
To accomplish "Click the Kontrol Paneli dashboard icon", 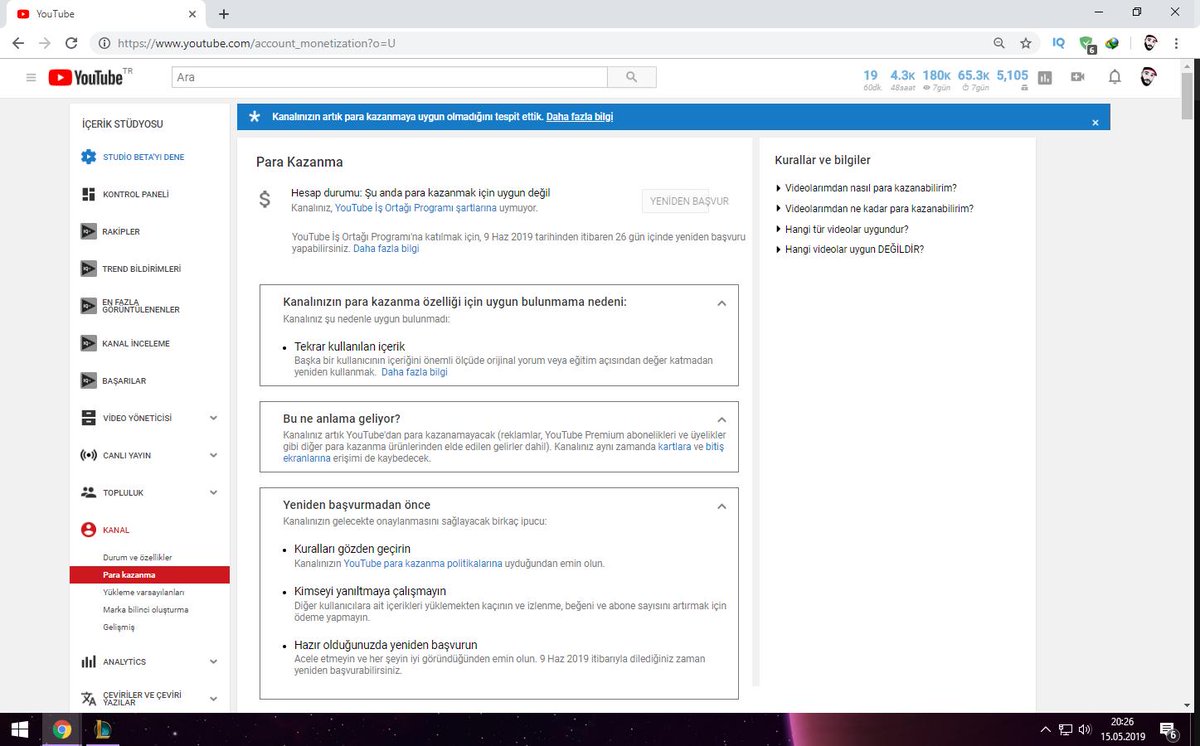I will 88,194.
